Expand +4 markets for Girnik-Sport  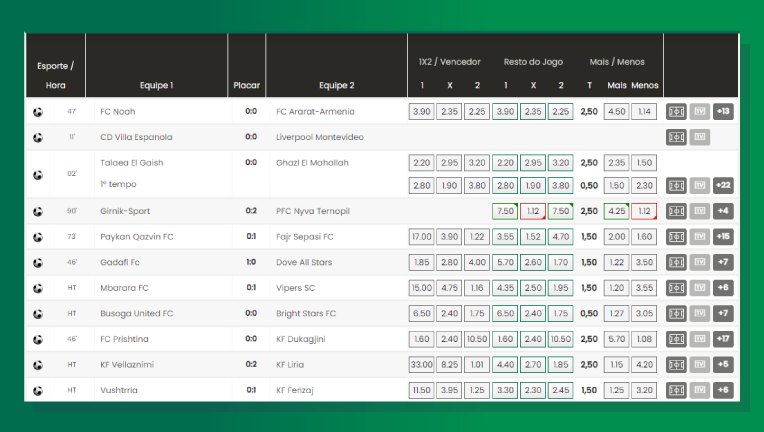click(x=723, y=211)
